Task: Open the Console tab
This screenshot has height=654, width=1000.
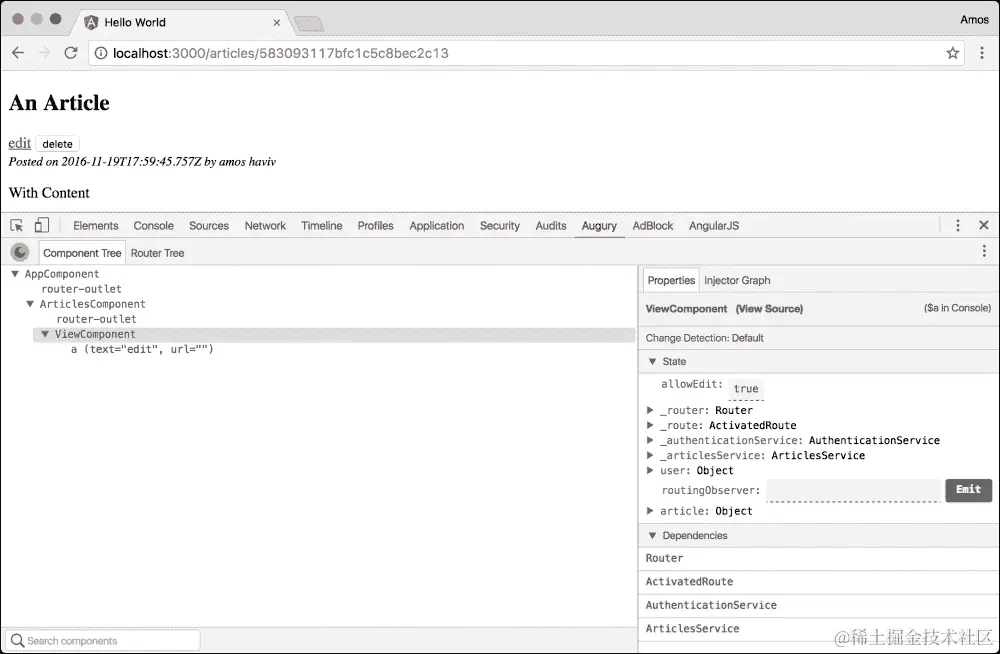Action: click(153, 226)
